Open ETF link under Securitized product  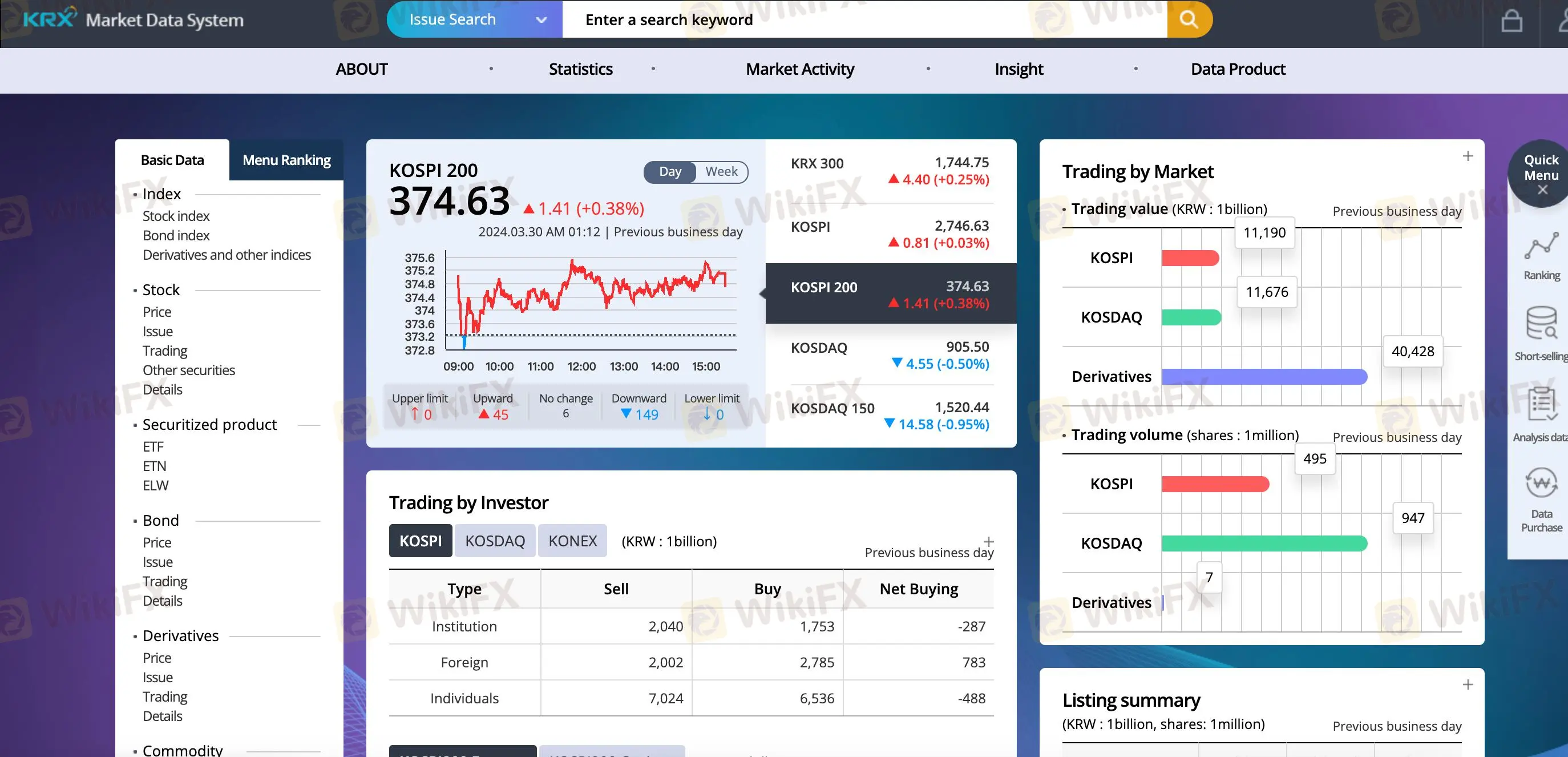(x=153, y=447)
